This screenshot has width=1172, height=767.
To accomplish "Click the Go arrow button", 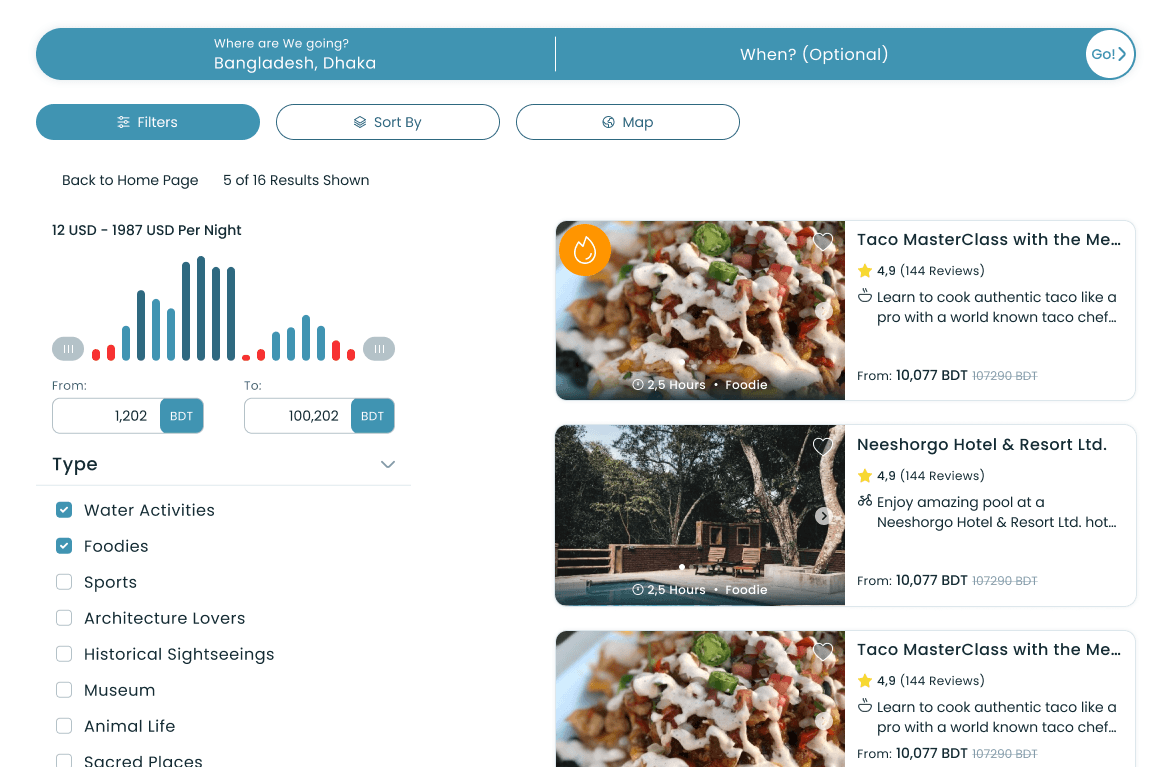I will click(x=1109, y=54).
